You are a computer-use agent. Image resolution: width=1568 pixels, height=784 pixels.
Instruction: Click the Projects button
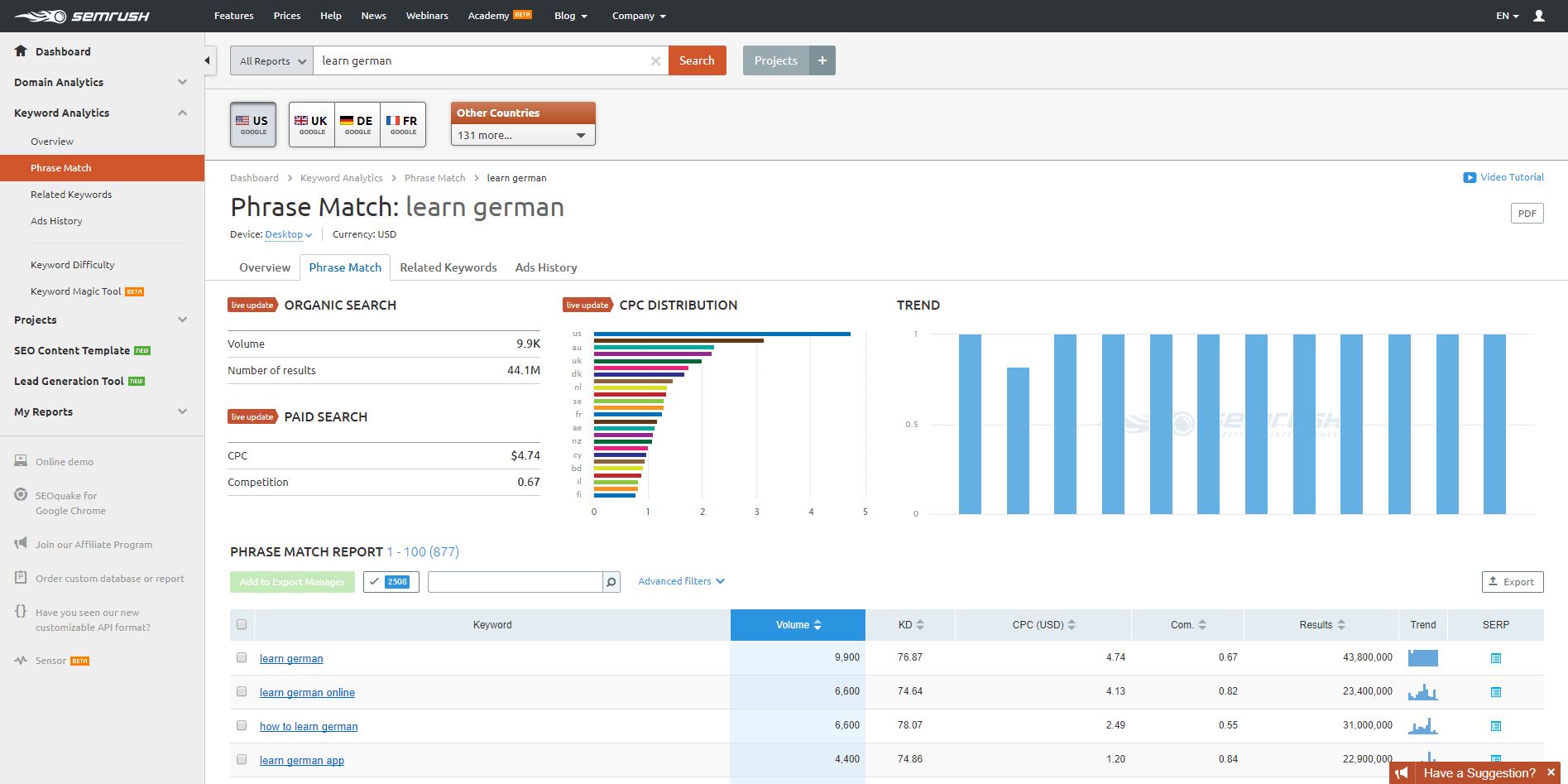(776, 60)
